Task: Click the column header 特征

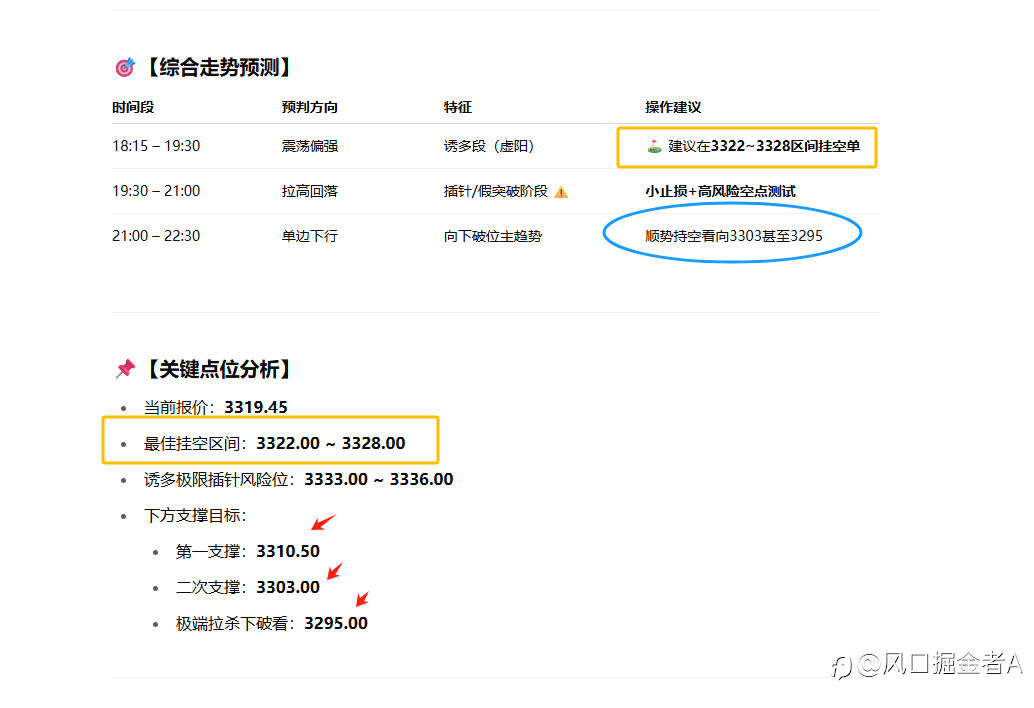Action: point(458,107)
